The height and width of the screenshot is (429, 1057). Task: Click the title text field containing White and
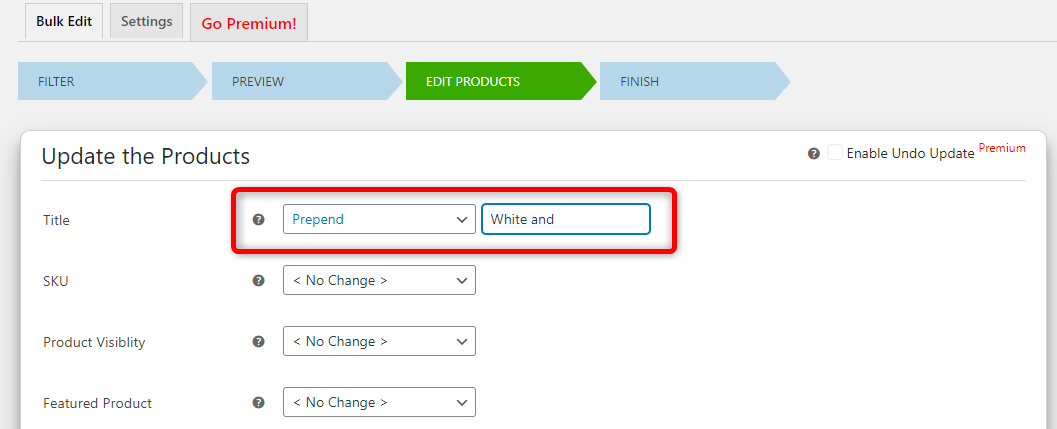pyautogui.click(x=566, y=219)
